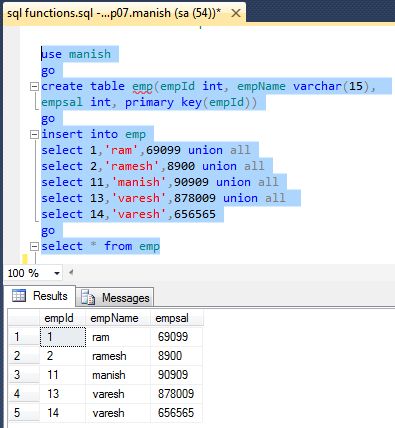
Task: Click the Results grid icon
Action: click(19, 296)
